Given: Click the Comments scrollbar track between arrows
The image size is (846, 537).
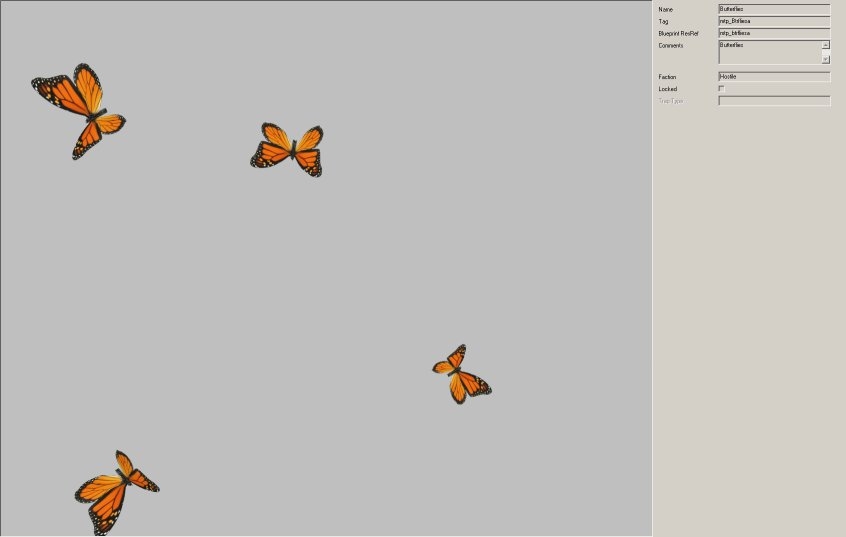Looking at the screenshot, I should 826,52.
